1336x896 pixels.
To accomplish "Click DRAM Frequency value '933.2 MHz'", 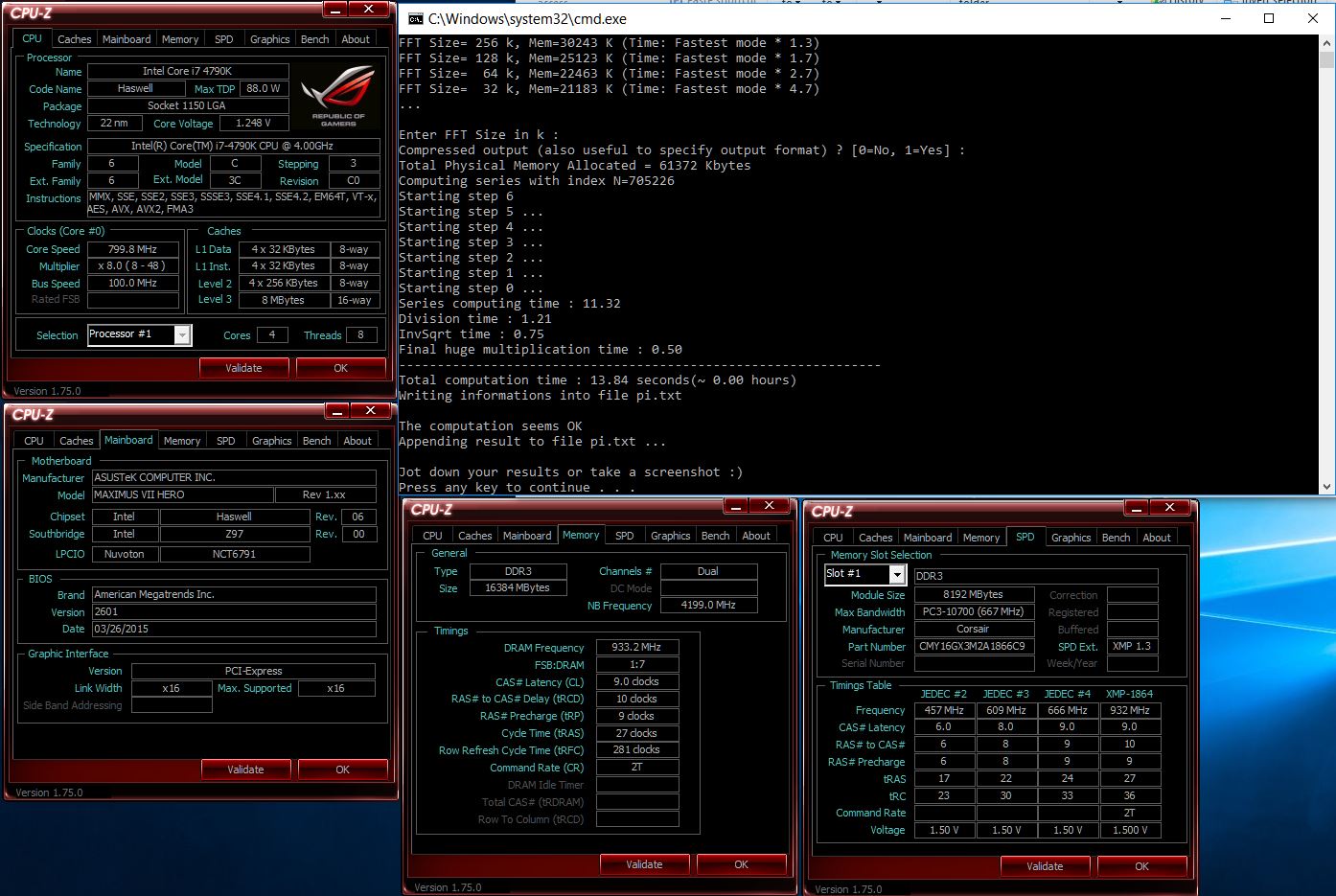I will pyautogui.click(x=637, y=647).
